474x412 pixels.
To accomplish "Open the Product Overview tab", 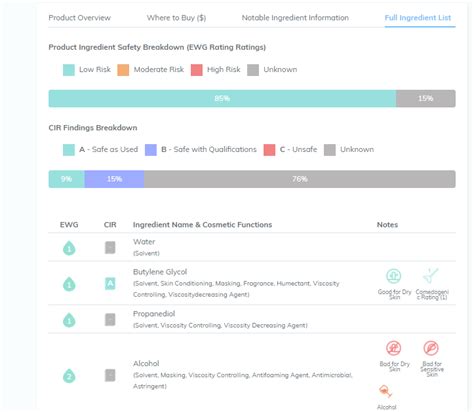I will point(79,18).
